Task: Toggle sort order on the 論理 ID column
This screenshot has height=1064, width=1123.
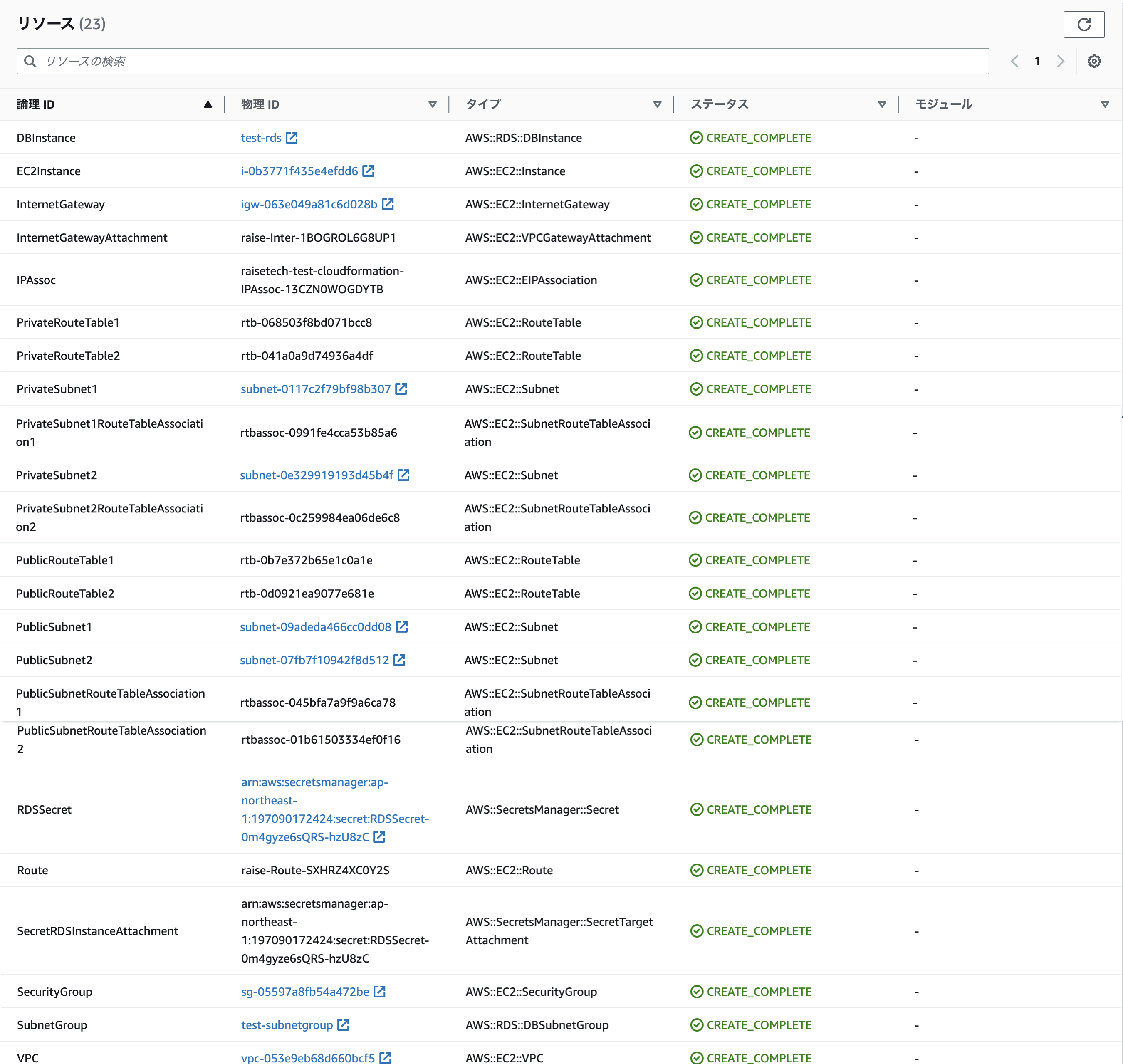Action: [208, 104]
